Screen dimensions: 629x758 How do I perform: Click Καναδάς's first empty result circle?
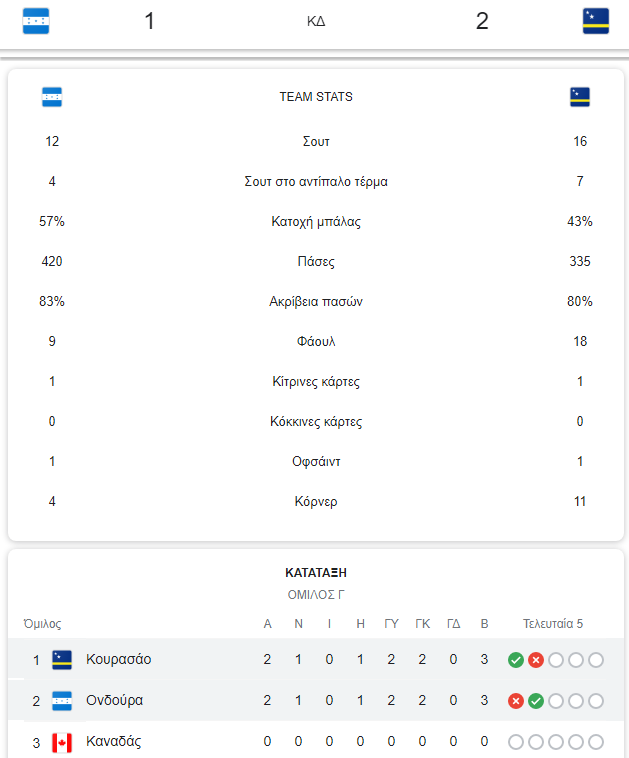[x=516, y=742]
